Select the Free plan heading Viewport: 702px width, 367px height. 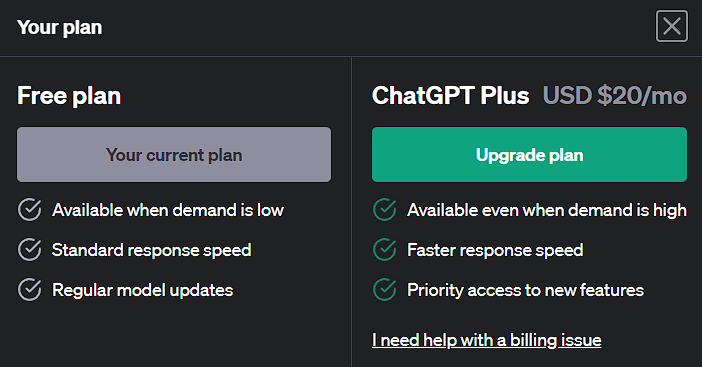coord(69,96)
